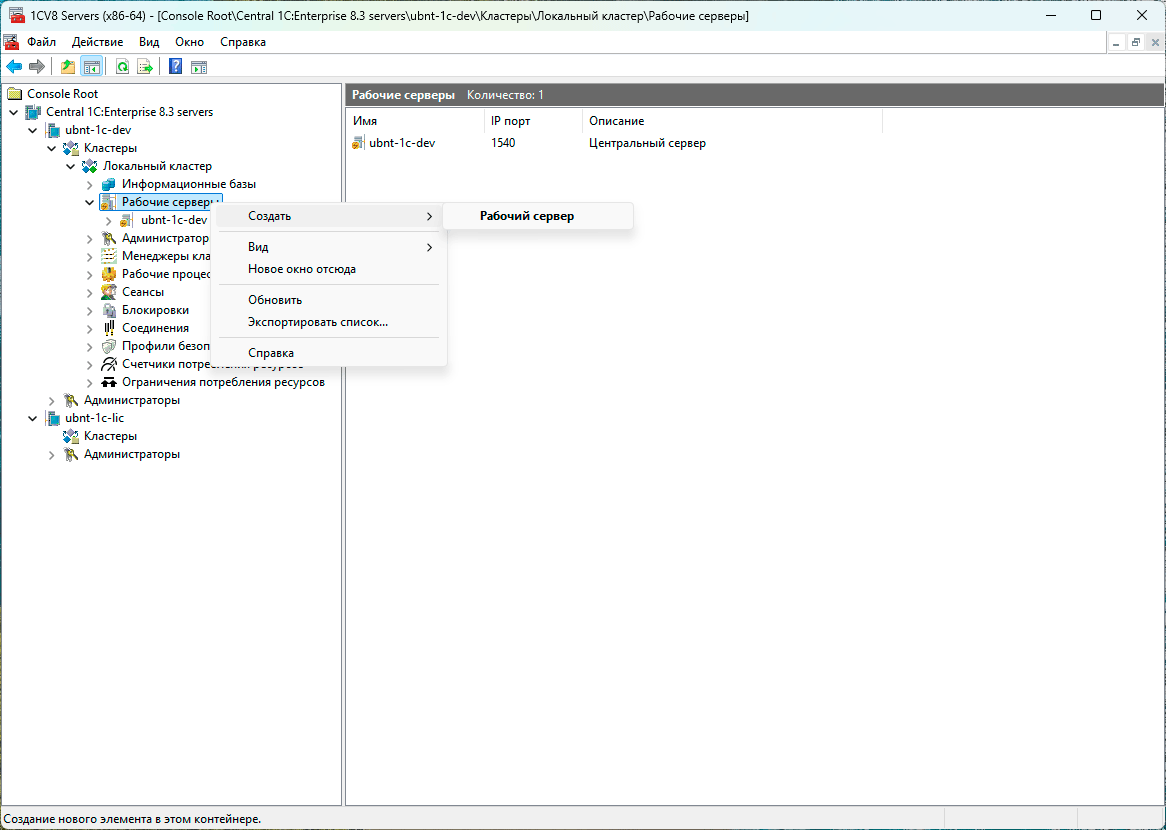Viewport: 1166px width, 830px height.
Task: Select Ограничения потребления ресурсов tree item
Action: click(x=223, y=382)
